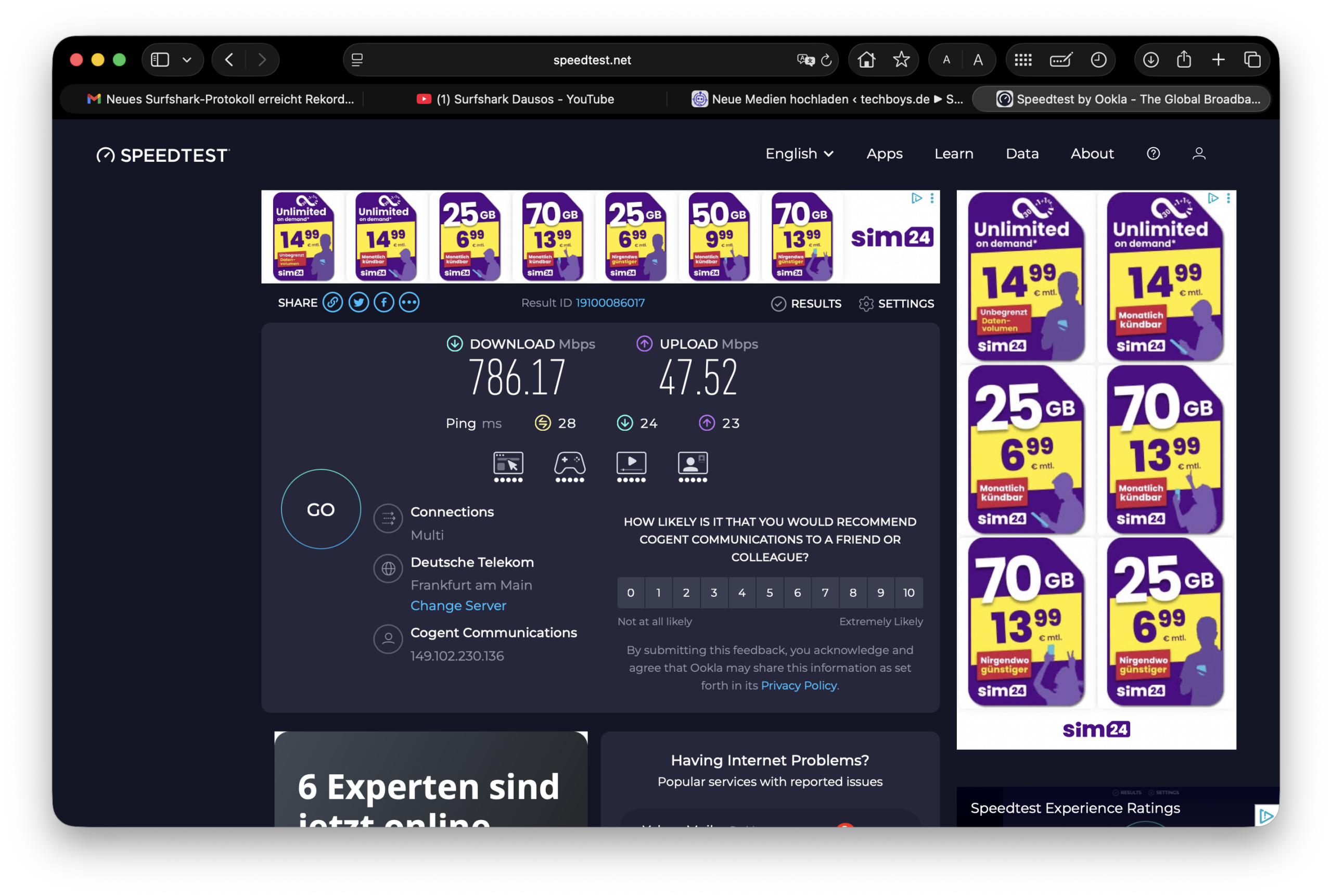Start the test with GO button
This screenshot has width=1332, height=896.
click(x=321, y=509)
